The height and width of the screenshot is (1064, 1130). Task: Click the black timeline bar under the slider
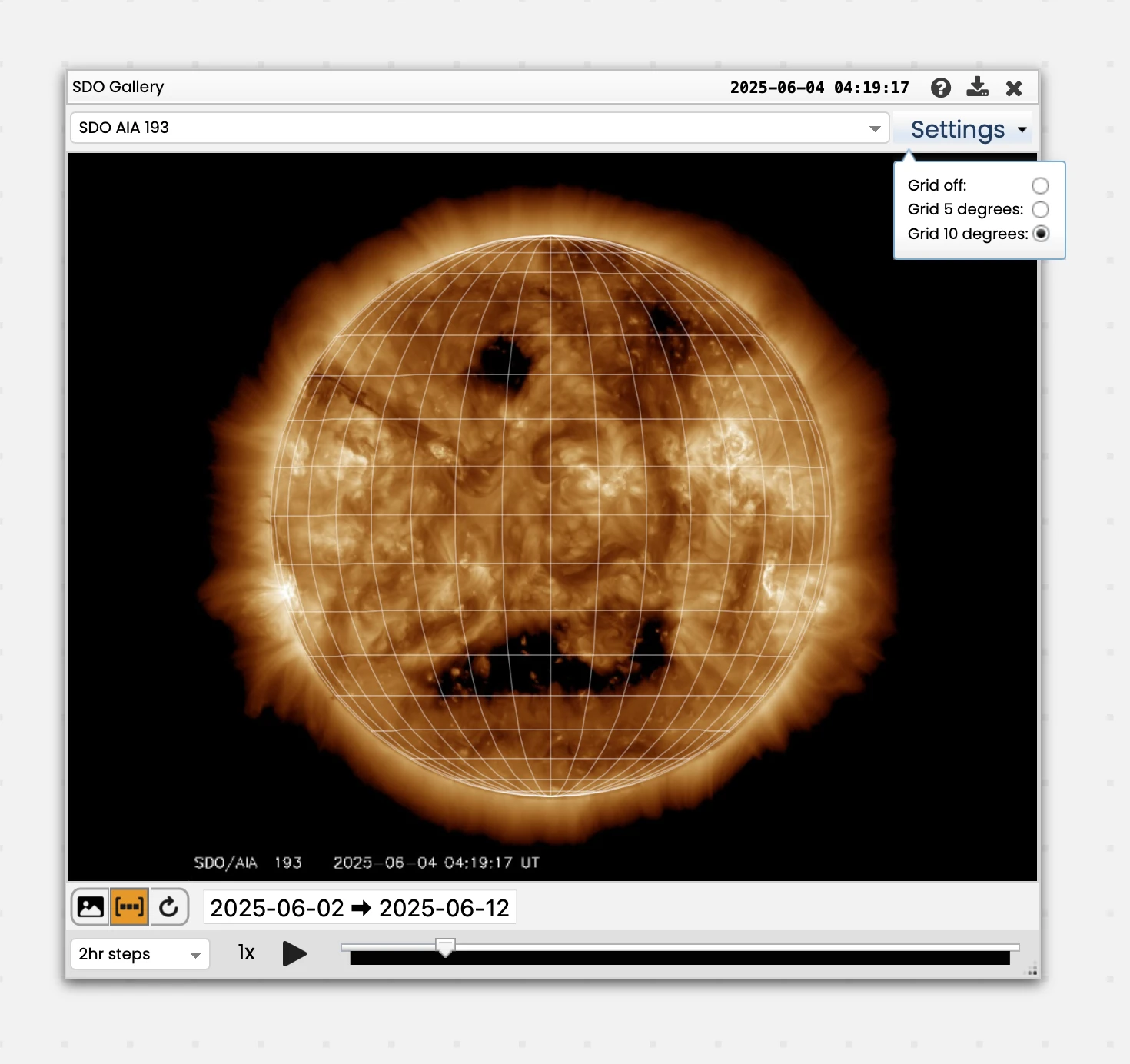pos(680,958)
